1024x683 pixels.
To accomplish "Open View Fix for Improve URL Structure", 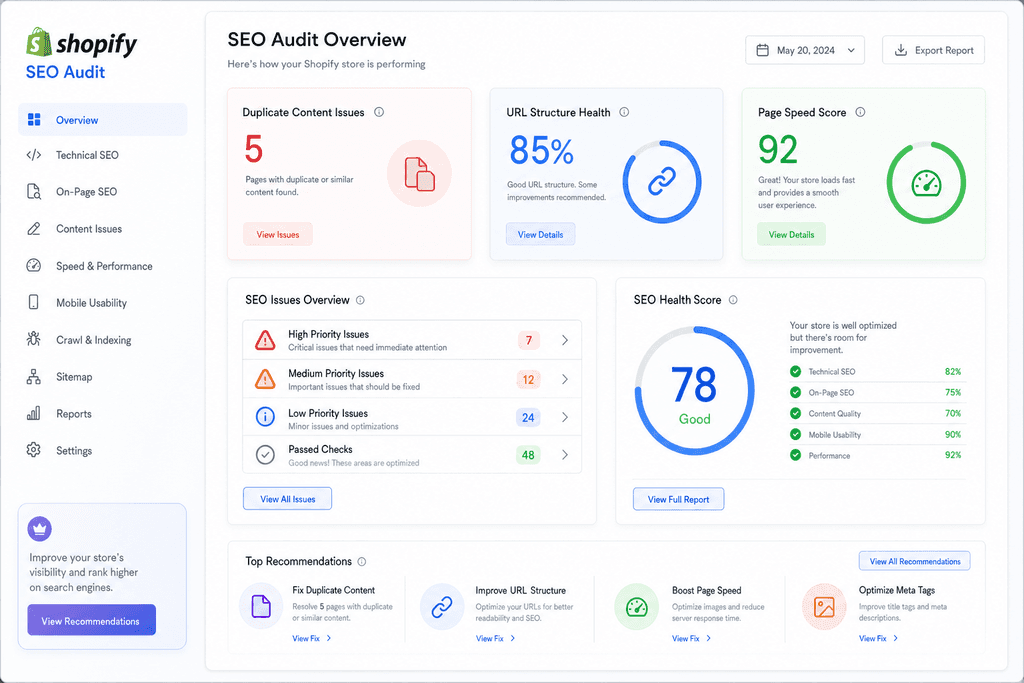I will (x=495, y=639).
